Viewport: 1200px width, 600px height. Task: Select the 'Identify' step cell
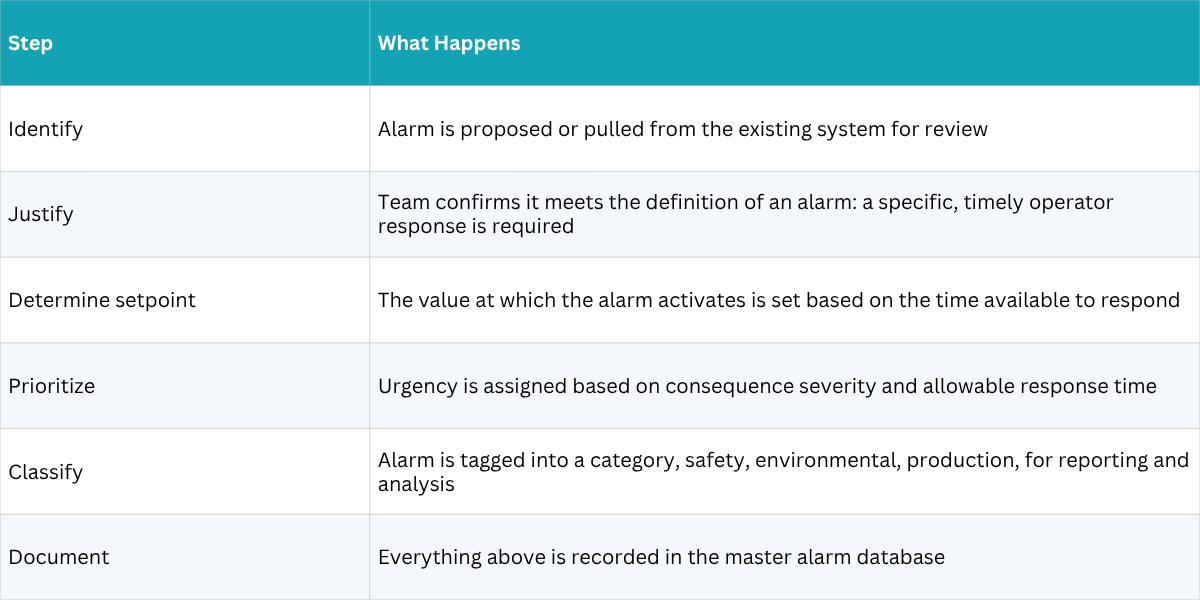185,129
